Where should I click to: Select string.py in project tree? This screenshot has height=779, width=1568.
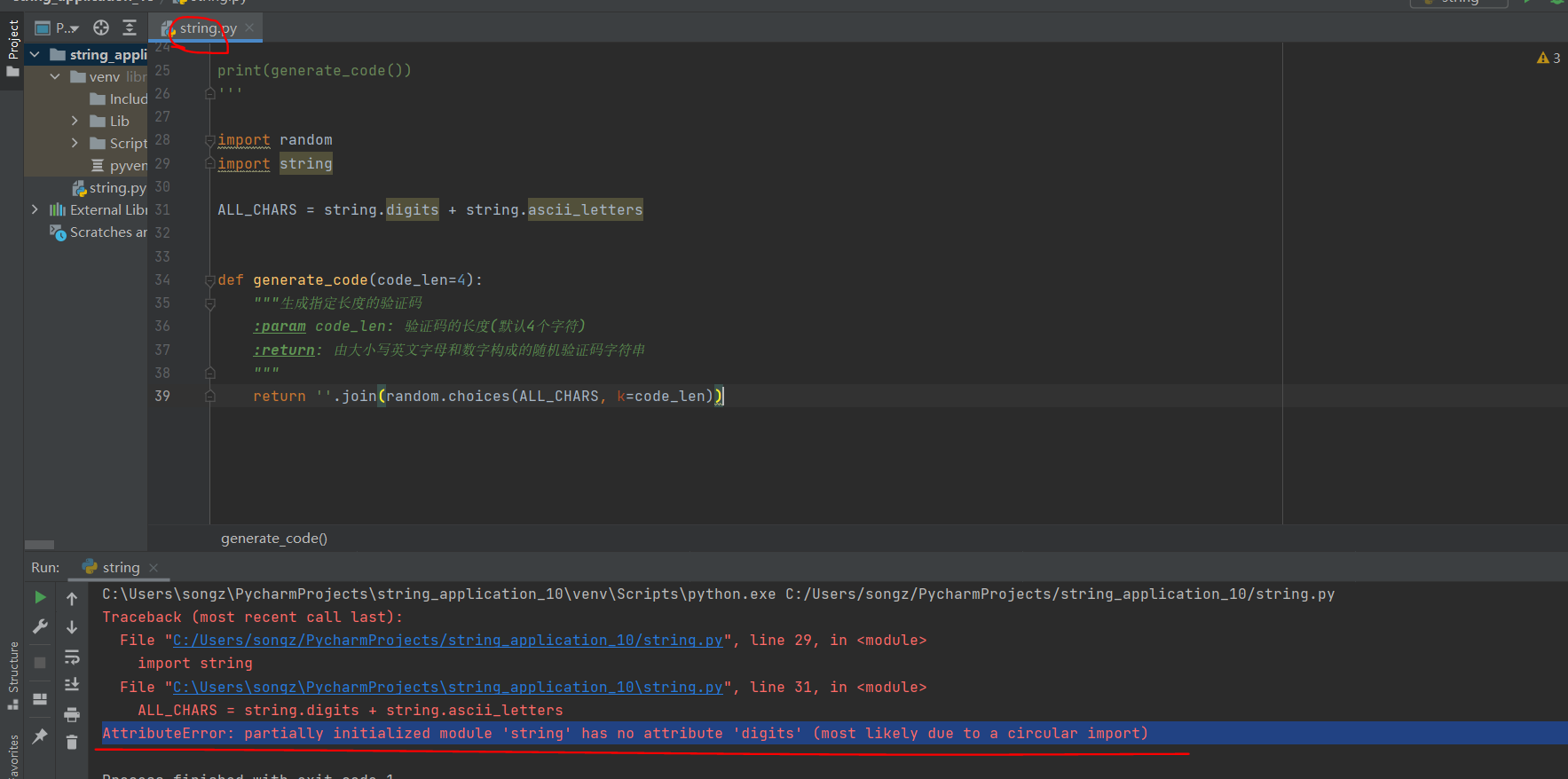[109, 187]
